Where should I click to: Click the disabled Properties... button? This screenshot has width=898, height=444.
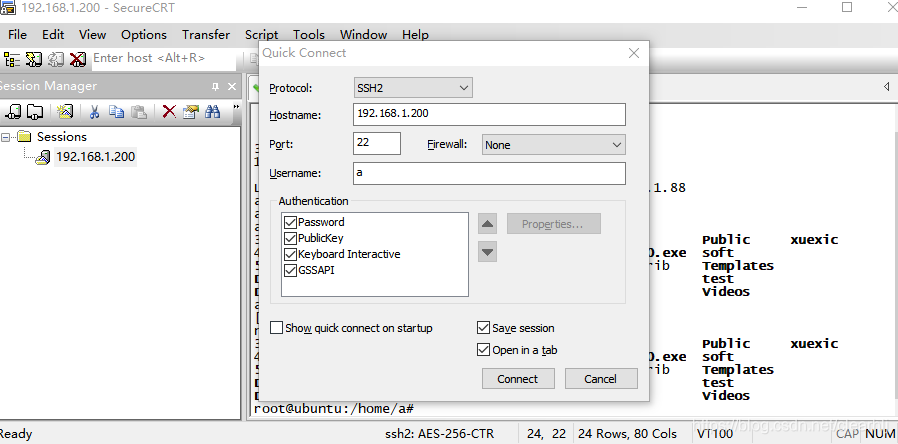553,223
